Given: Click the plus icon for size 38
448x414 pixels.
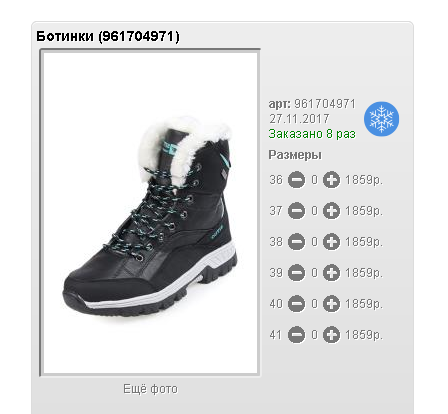Looking at the screenshot, I should tap(331, 242).
